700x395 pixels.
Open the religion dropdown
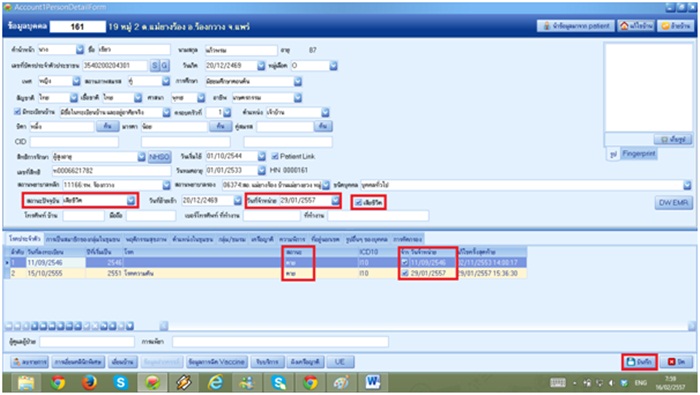coord(201,97)
